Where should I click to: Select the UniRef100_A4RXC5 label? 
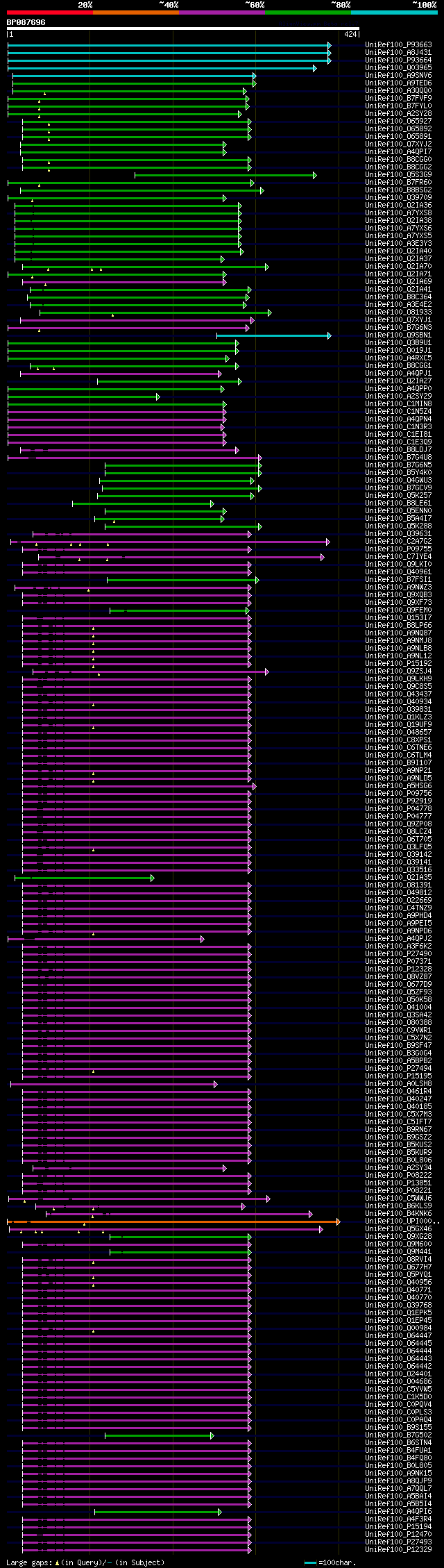click(398, 358)
